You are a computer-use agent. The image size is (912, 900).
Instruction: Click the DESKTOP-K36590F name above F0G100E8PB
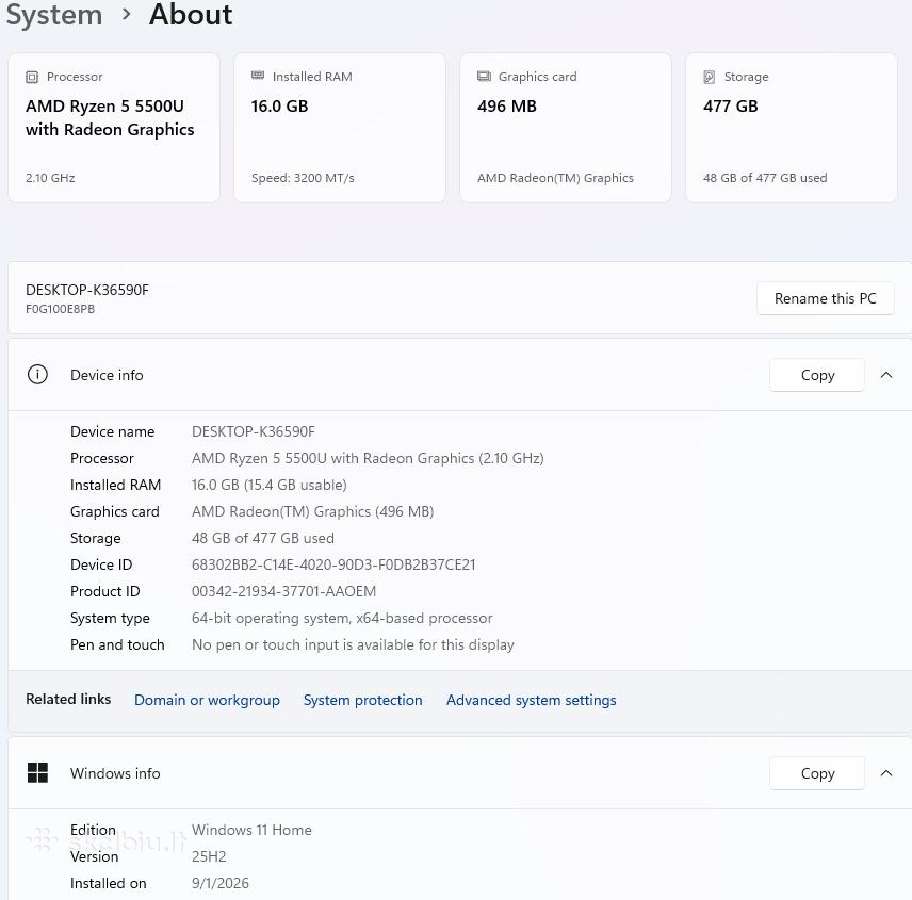(87, 290)
